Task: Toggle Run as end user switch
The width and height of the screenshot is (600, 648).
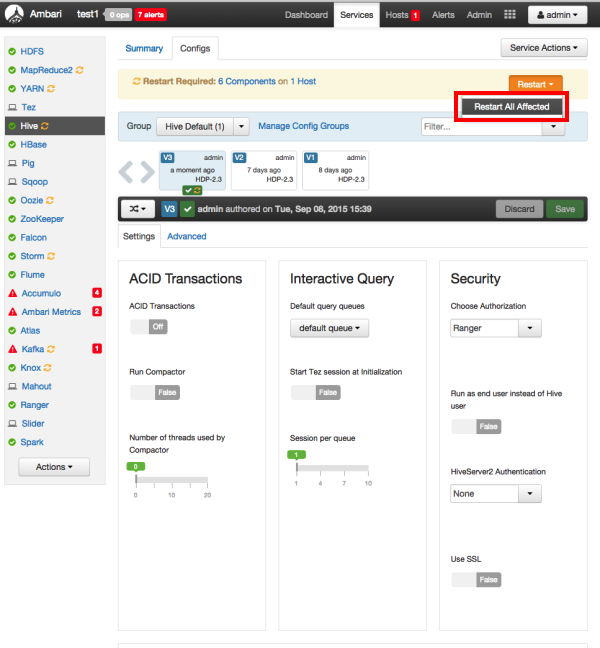Action: pos(476,426)
